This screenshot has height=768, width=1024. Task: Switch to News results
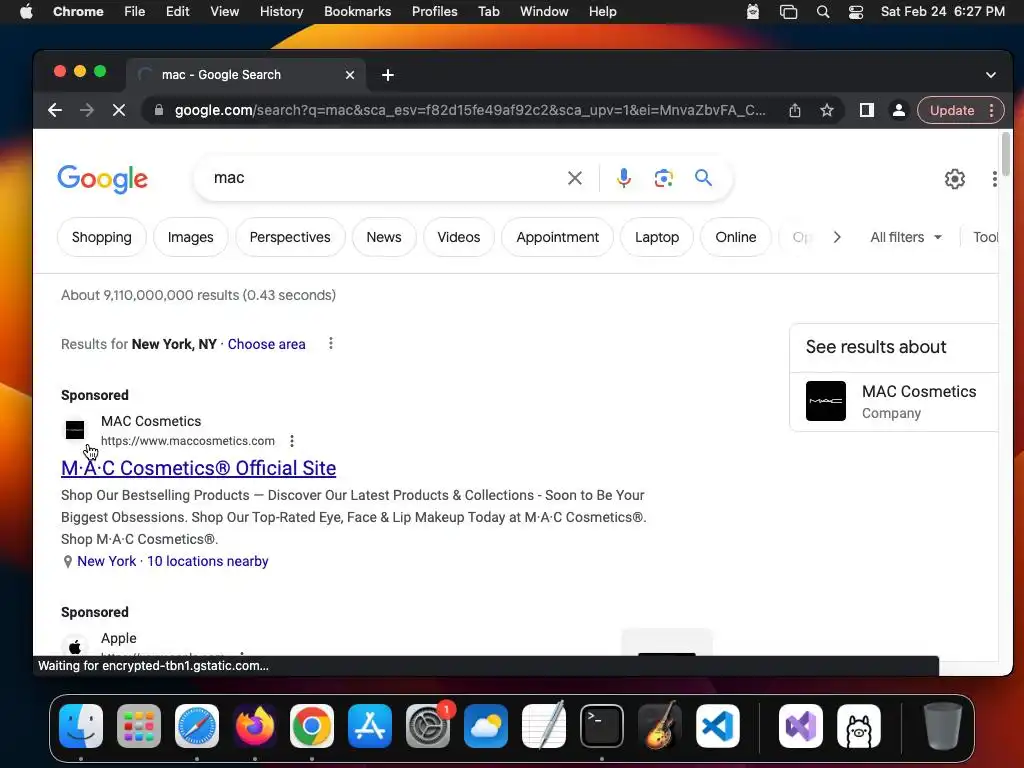coord(384,237)
